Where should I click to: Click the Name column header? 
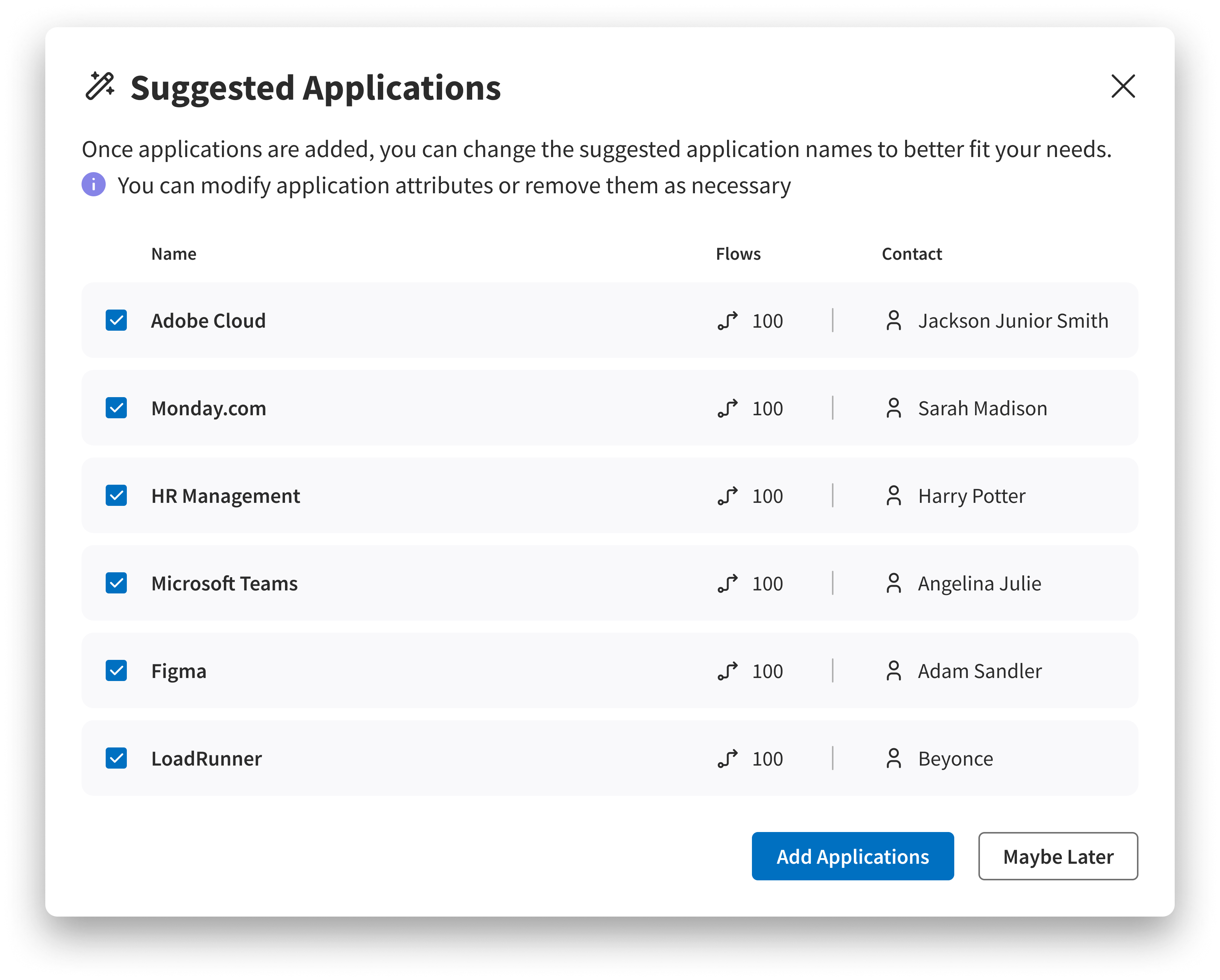(174, 254)
